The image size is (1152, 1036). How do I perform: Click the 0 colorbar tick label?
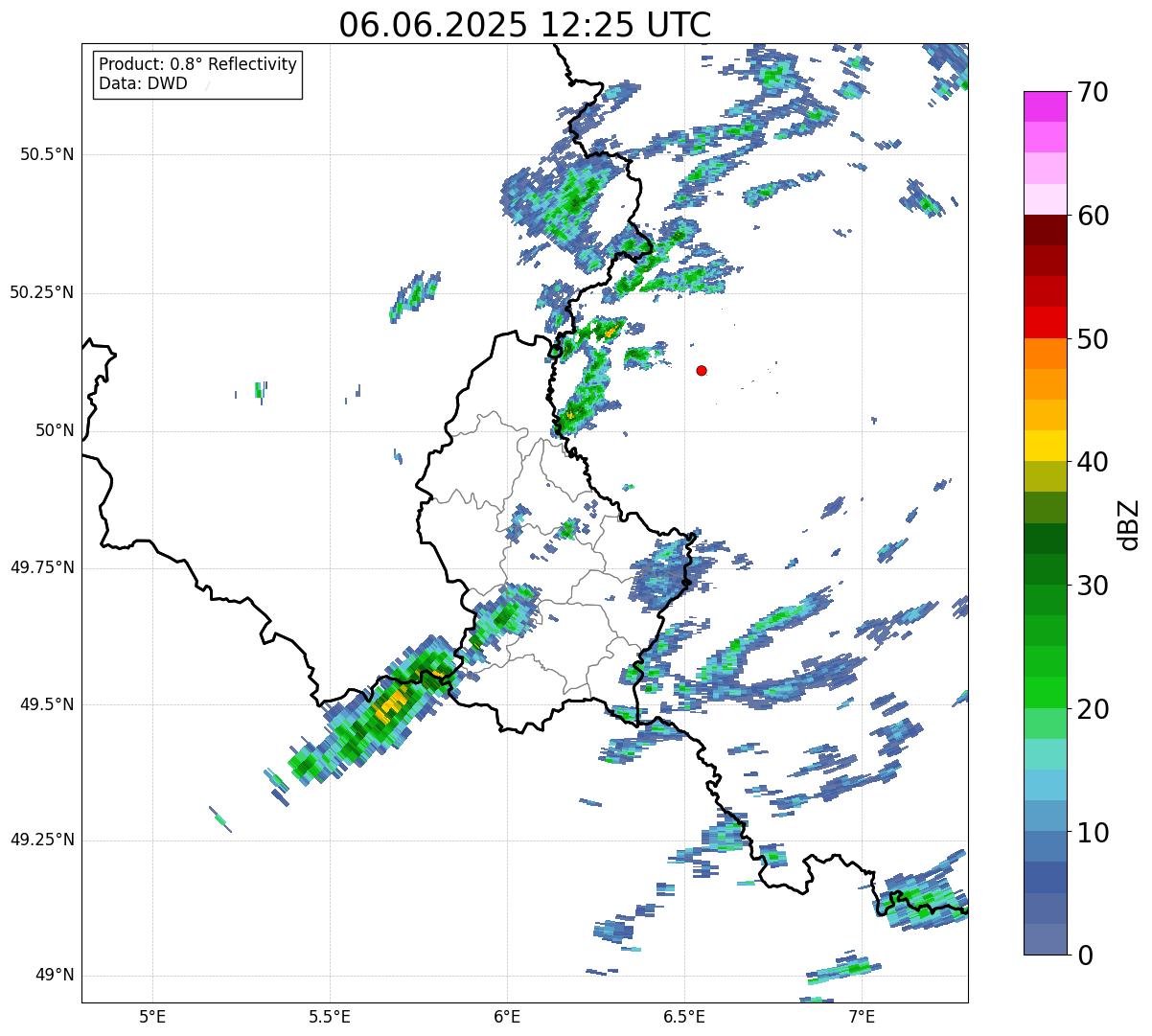click(x=1085, y=955)
